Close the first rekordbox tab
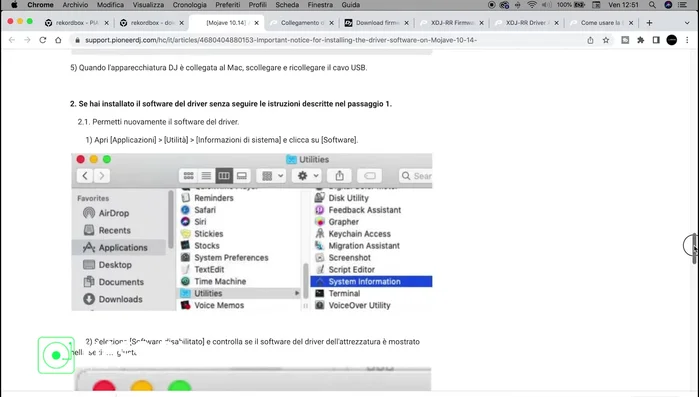 106,23
